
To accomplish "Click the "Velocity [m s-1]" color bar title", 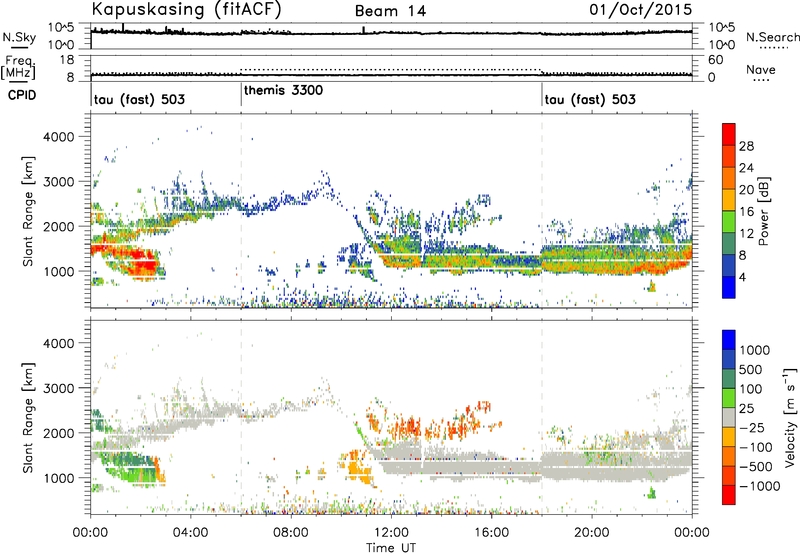I will pos(790,417).
